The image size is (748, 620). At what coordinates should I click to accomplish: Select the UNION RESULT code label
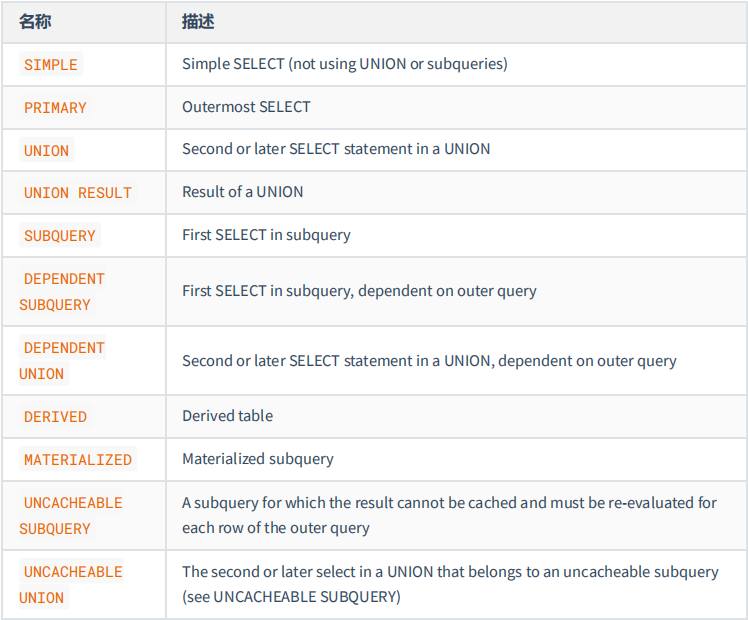tap(78, 193)
